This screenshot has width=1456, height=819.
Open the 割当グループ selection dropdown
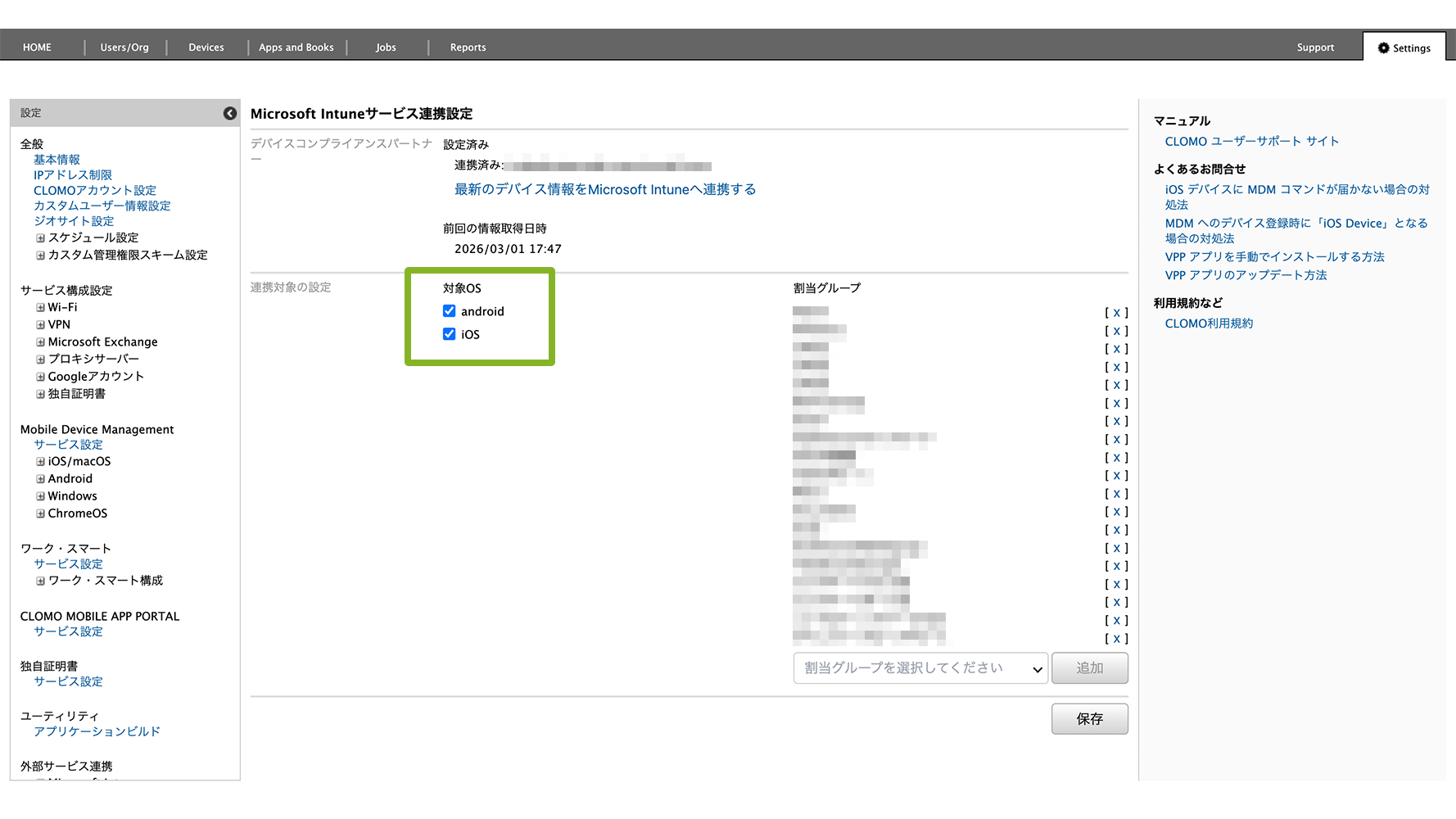(920, 668)
